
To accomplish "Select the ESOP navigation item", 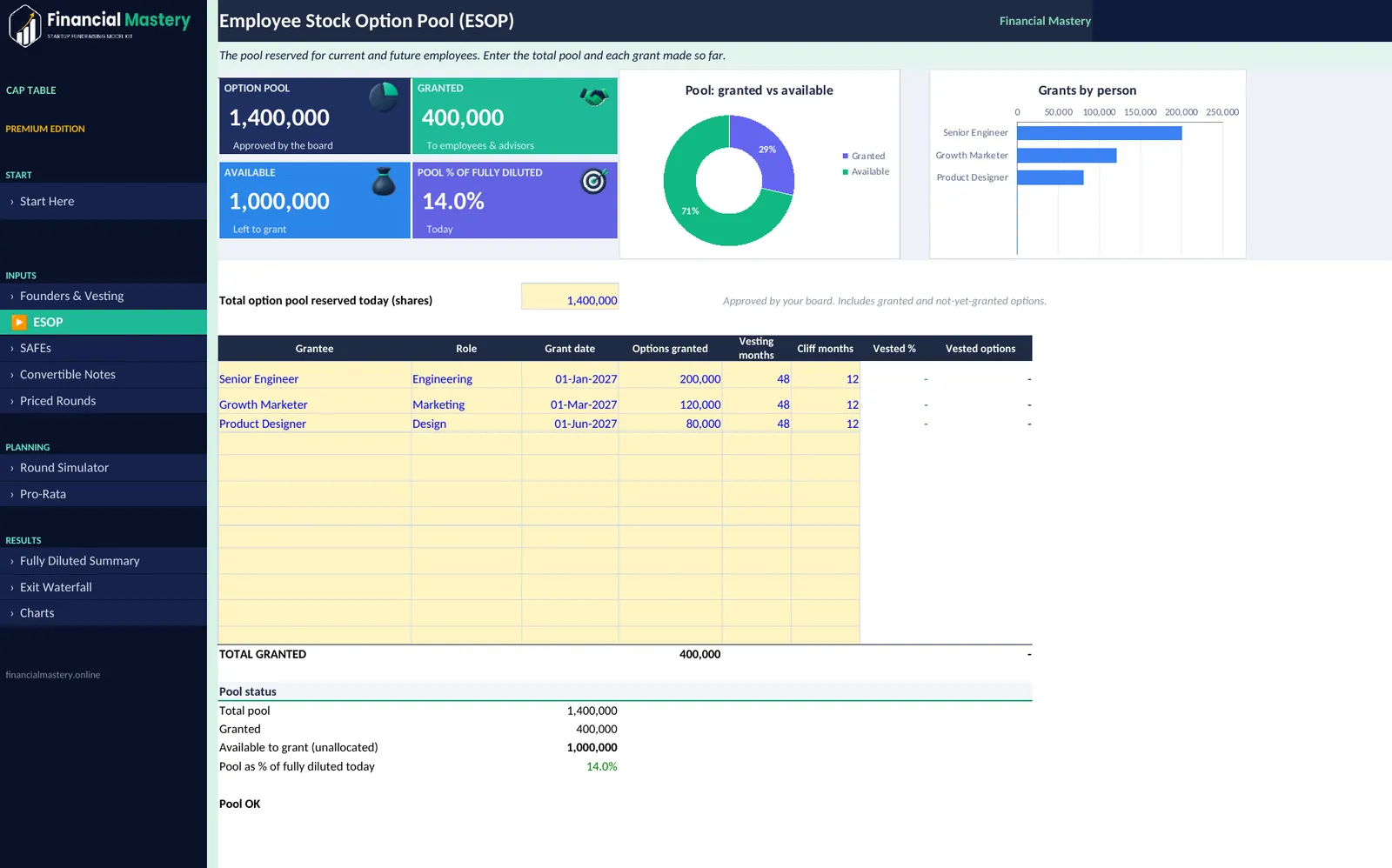I will (x=104, y=322).
